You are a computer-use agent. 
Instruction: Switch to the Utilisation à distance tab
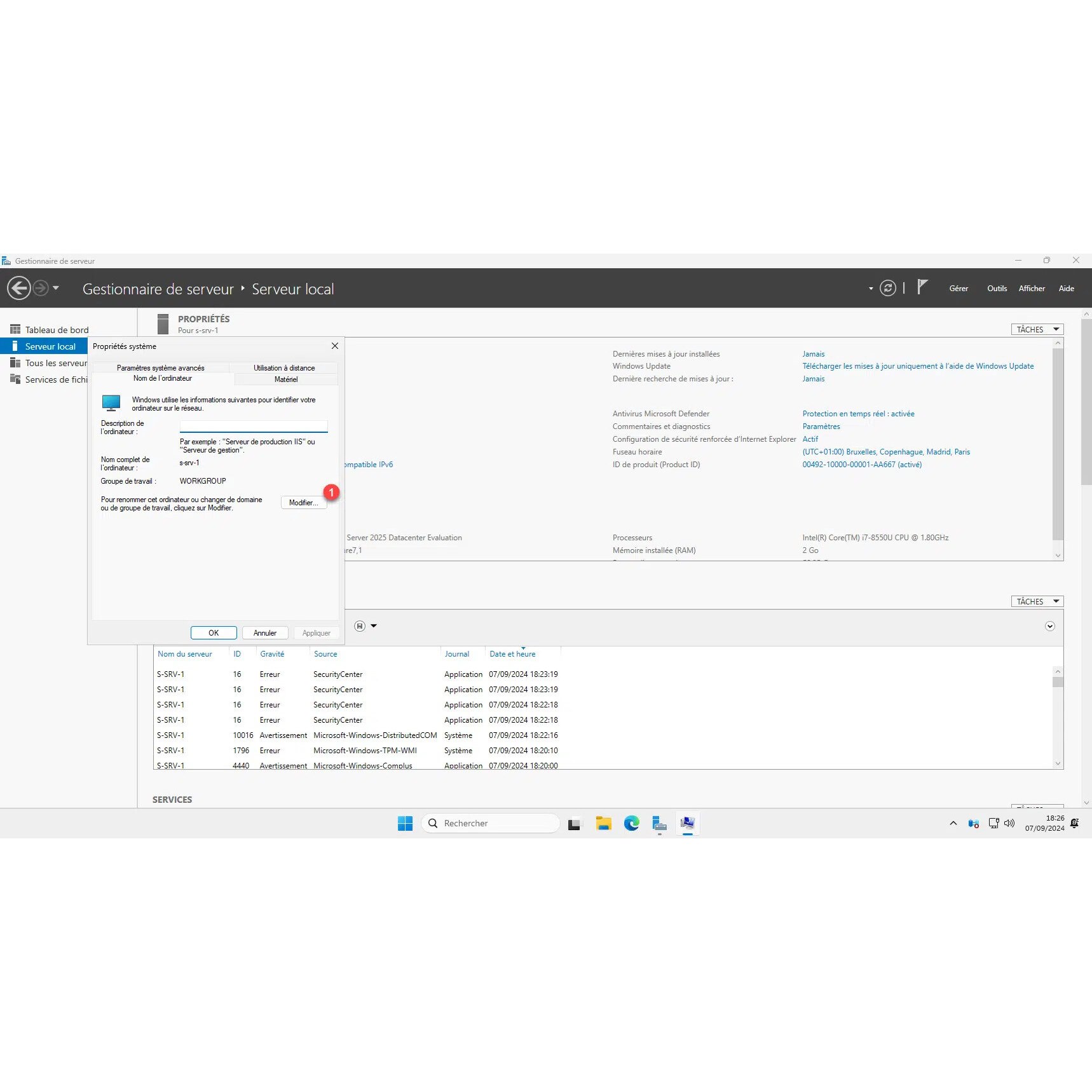coord(283,367)
